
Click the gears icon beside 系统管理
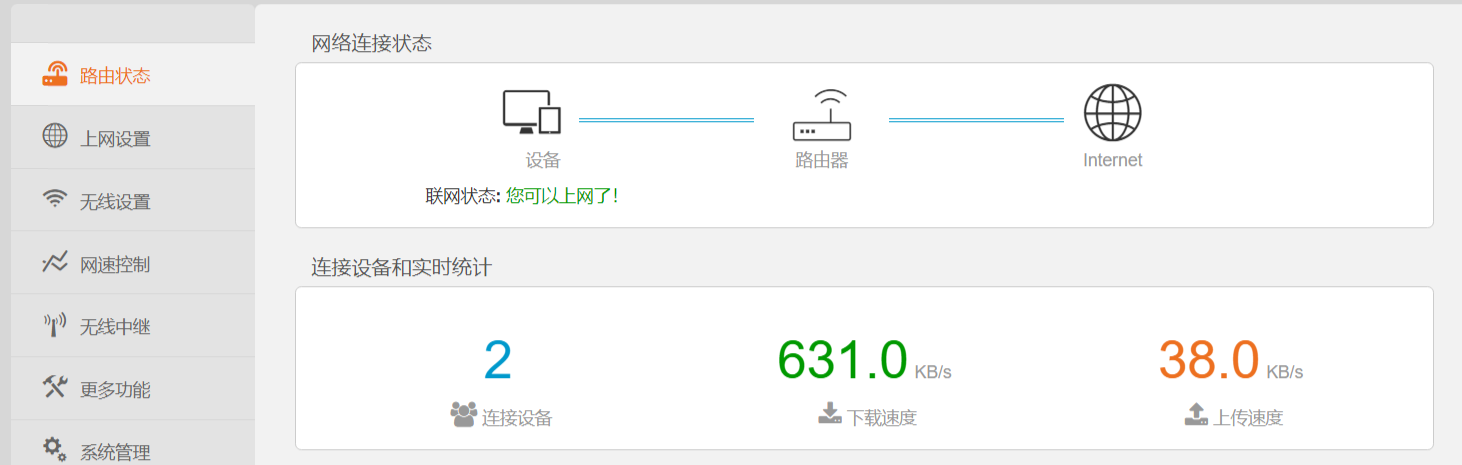point(55,450)
